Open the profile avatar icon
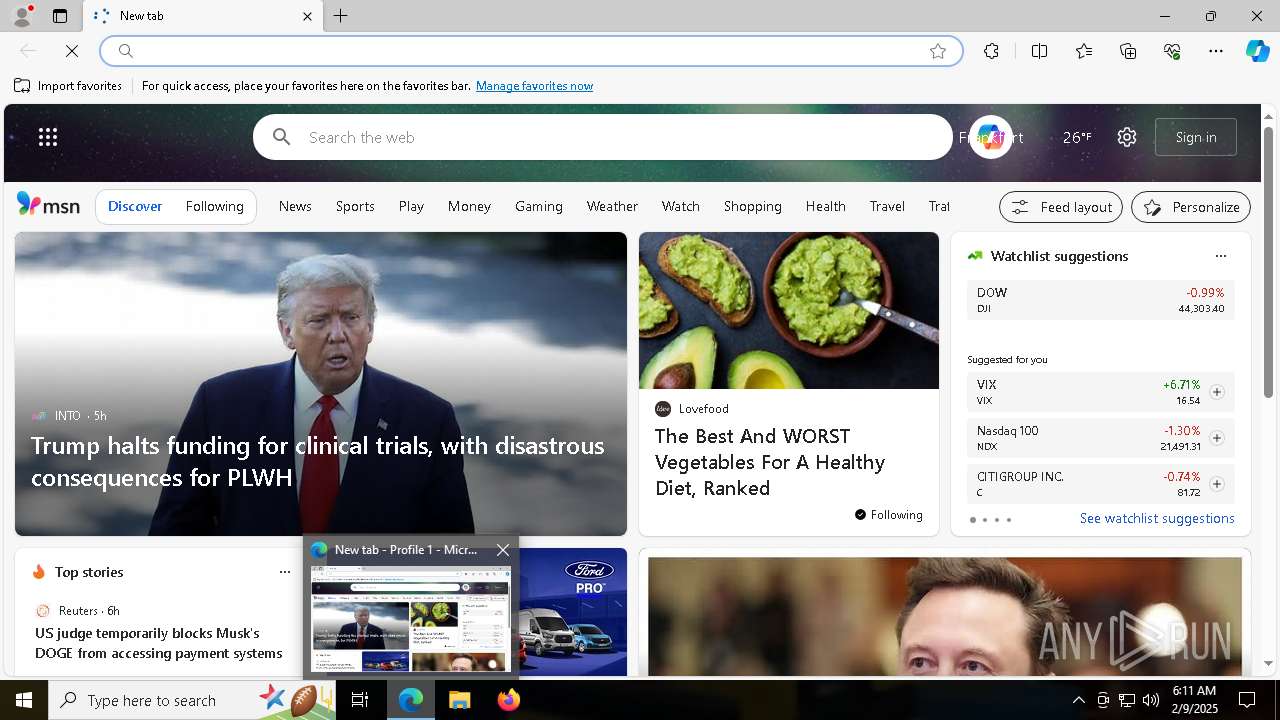Viewport: 1280px width, 720px height. (21, 16)
